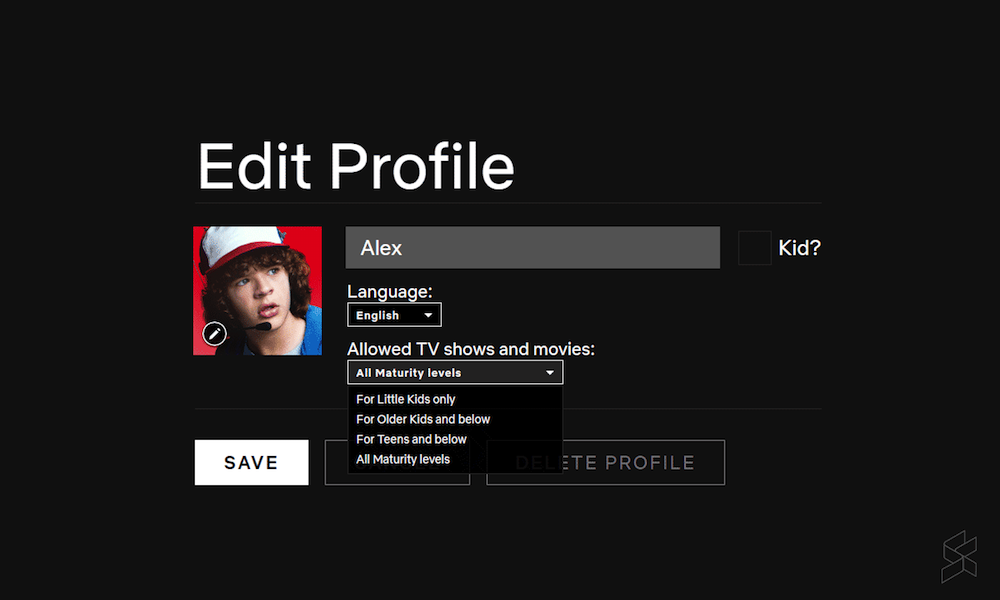
Task: Click the Edit Profile page heading
Action: click(355, 165)
